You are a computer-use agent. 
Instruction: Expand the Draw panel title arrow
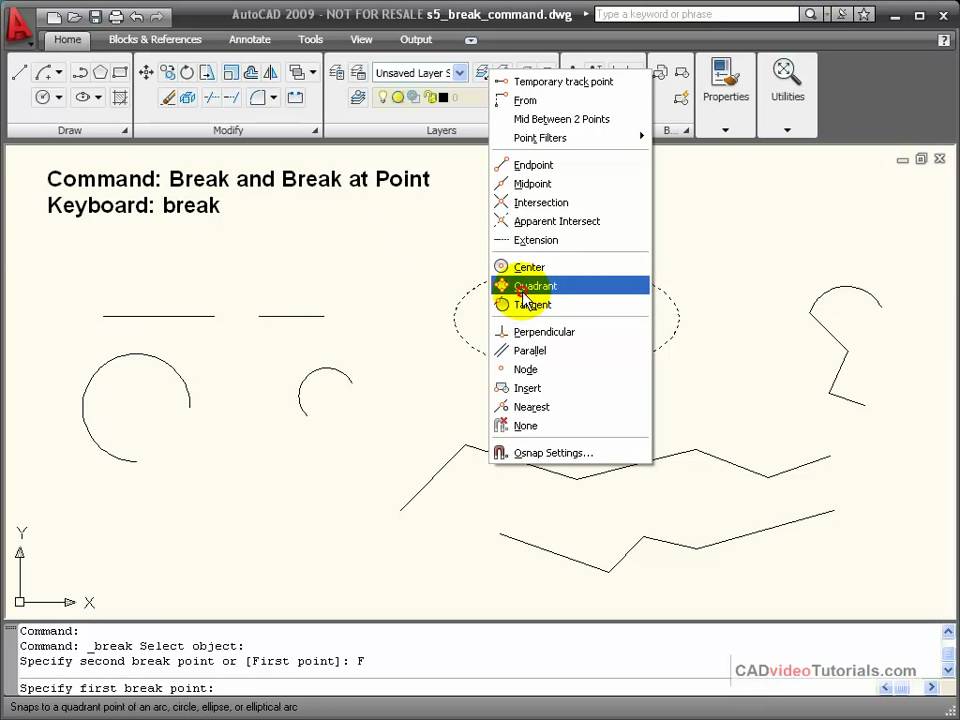124,130
